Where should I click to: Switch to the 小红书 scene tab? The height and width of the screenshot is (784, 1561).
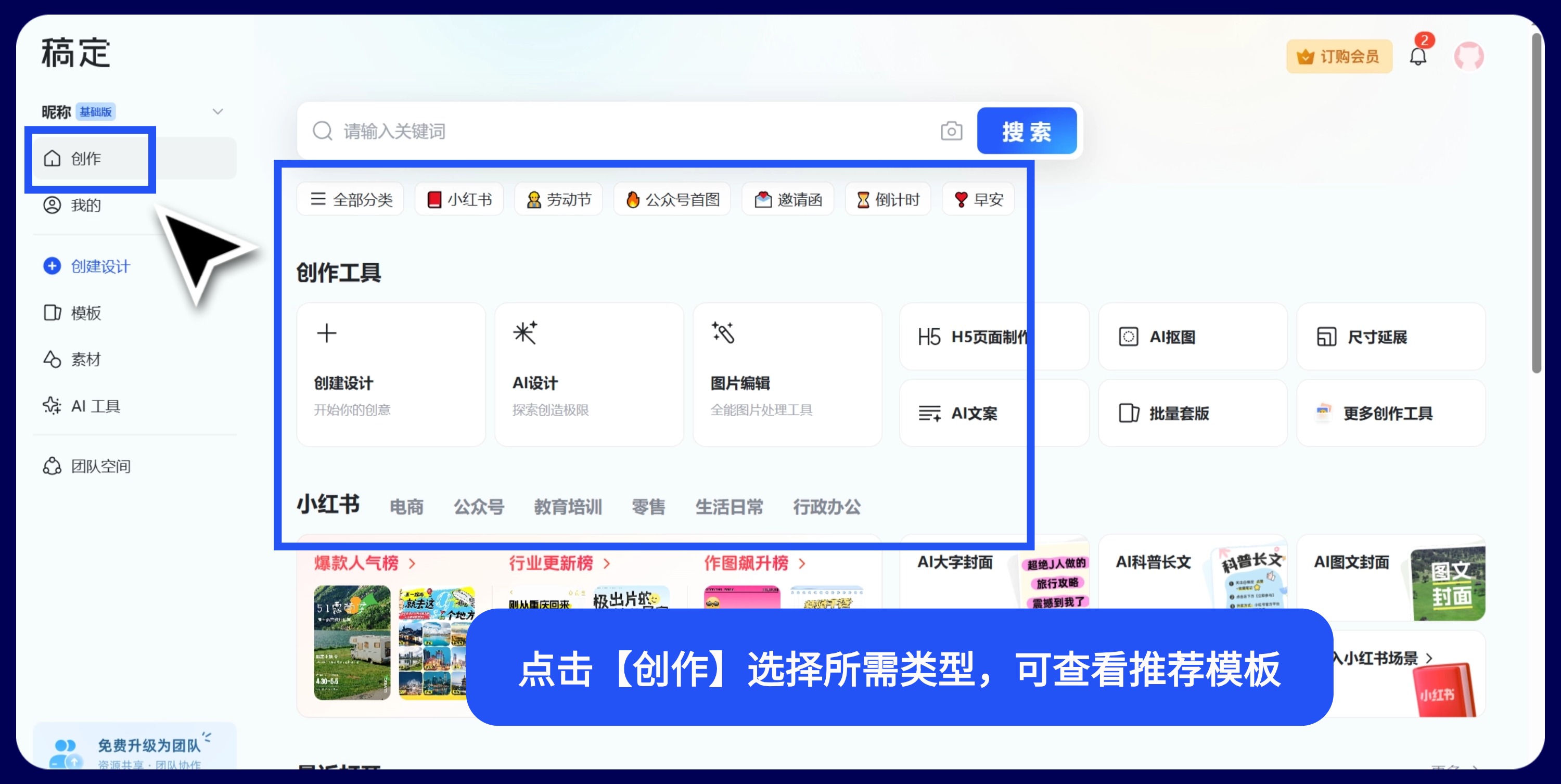328,504
